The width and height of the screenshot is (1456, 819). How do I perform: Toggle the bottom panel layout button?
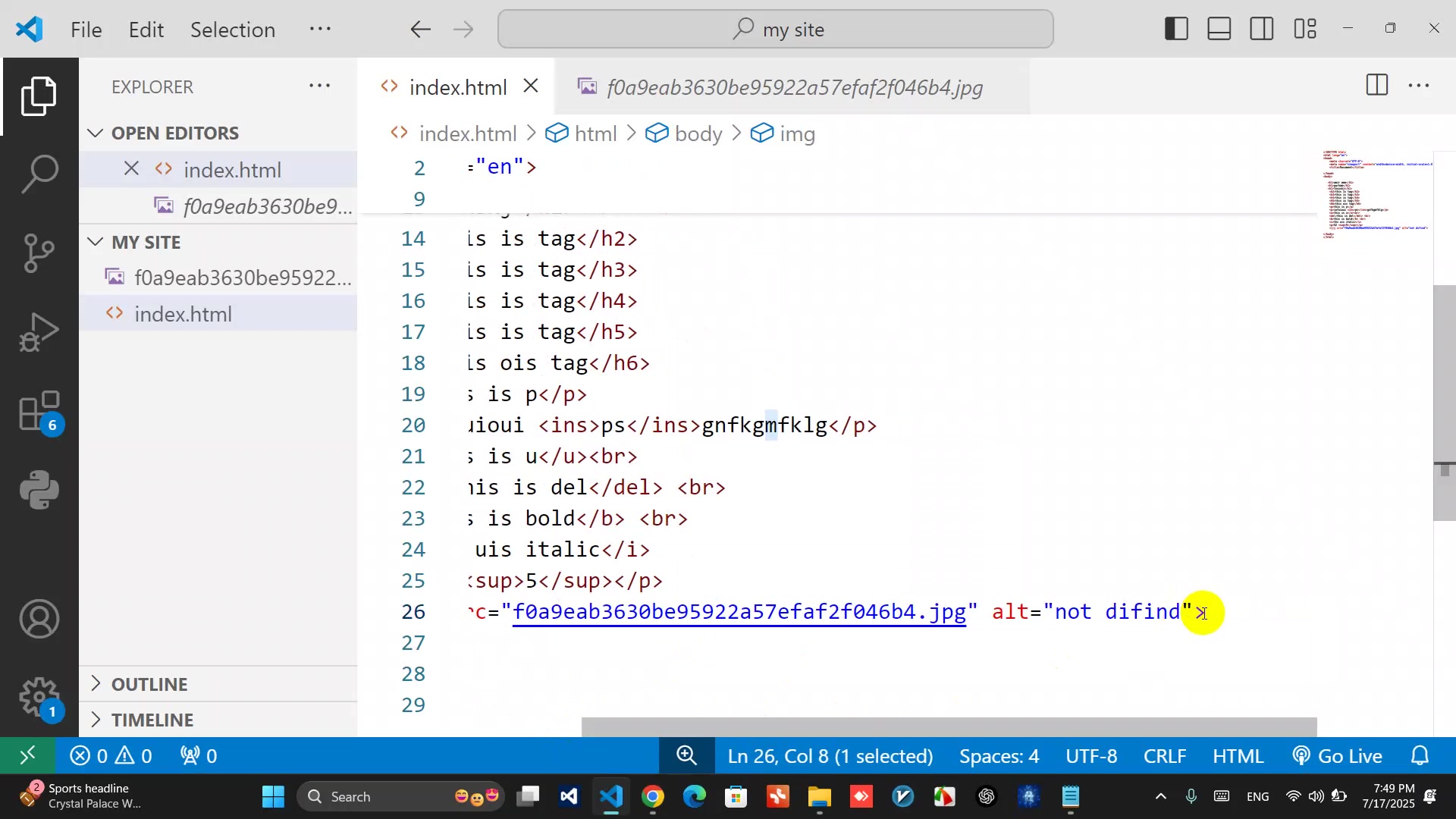click(x=1219, y=29)
